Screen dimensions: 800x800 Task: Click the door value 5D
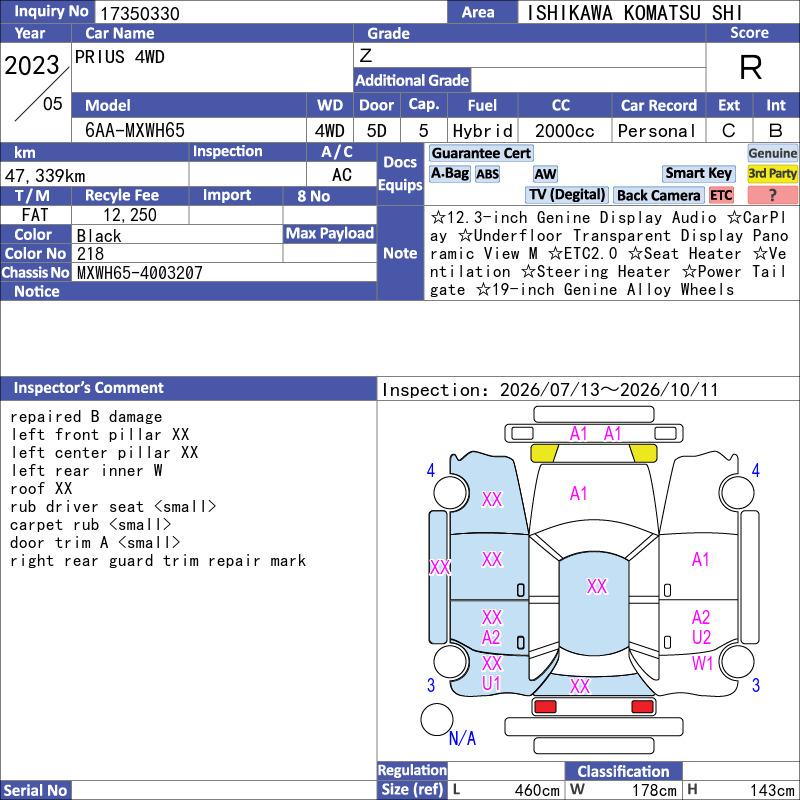click(377, 131)
